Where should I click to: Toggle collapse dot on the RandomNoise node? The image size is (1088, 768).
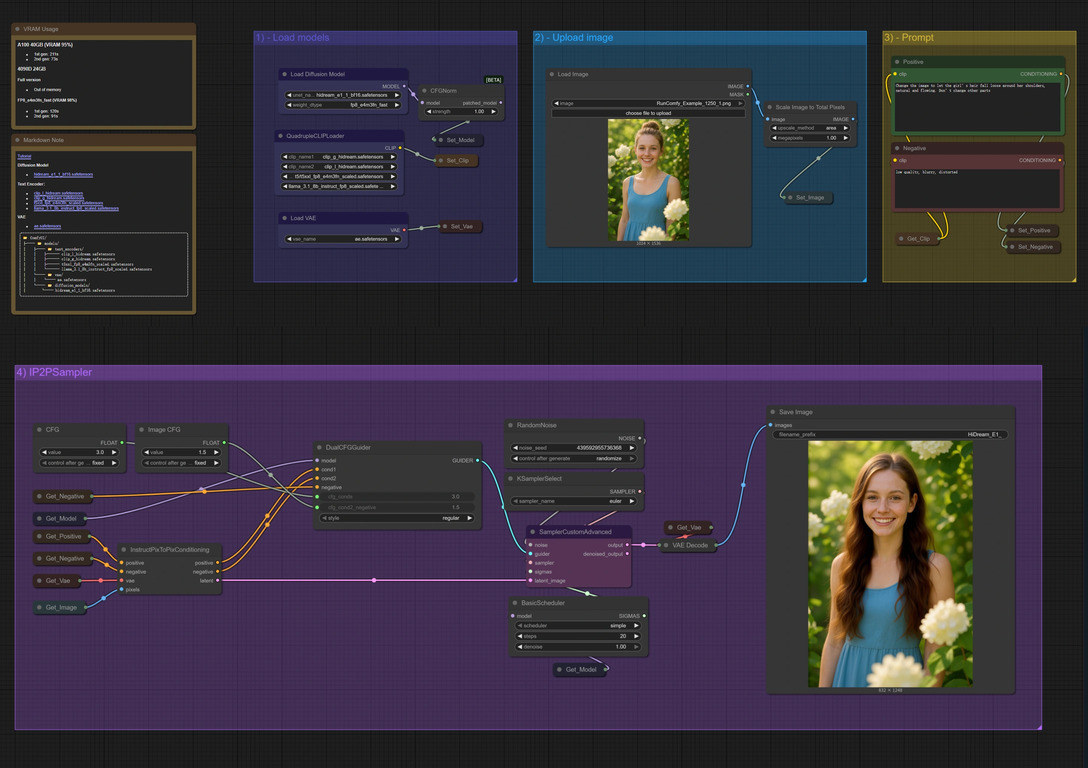[510, 425]
